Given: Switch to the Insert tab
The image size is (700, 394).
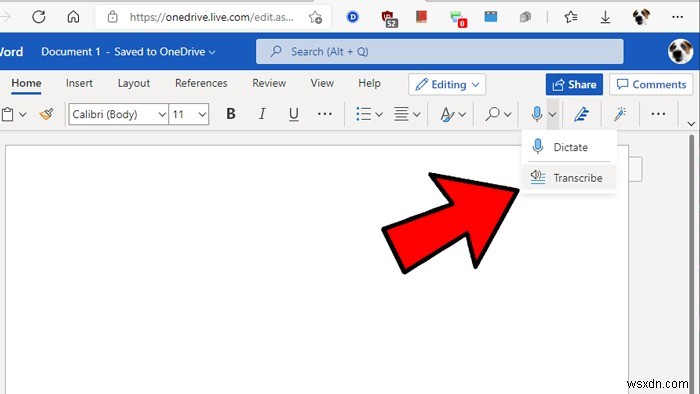Looking at the screenshot, I should (x=79, y=83).
